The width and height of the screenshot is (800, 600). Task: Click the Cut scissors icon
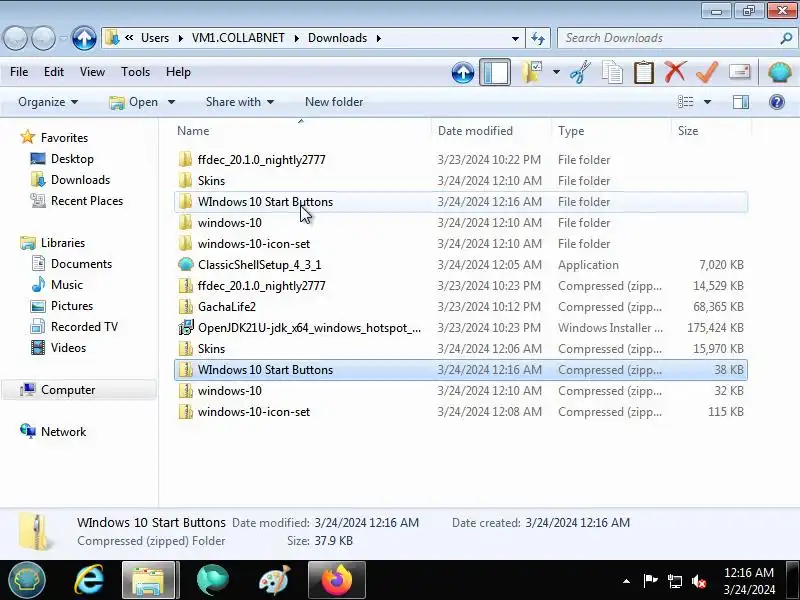tap(580, 72)
